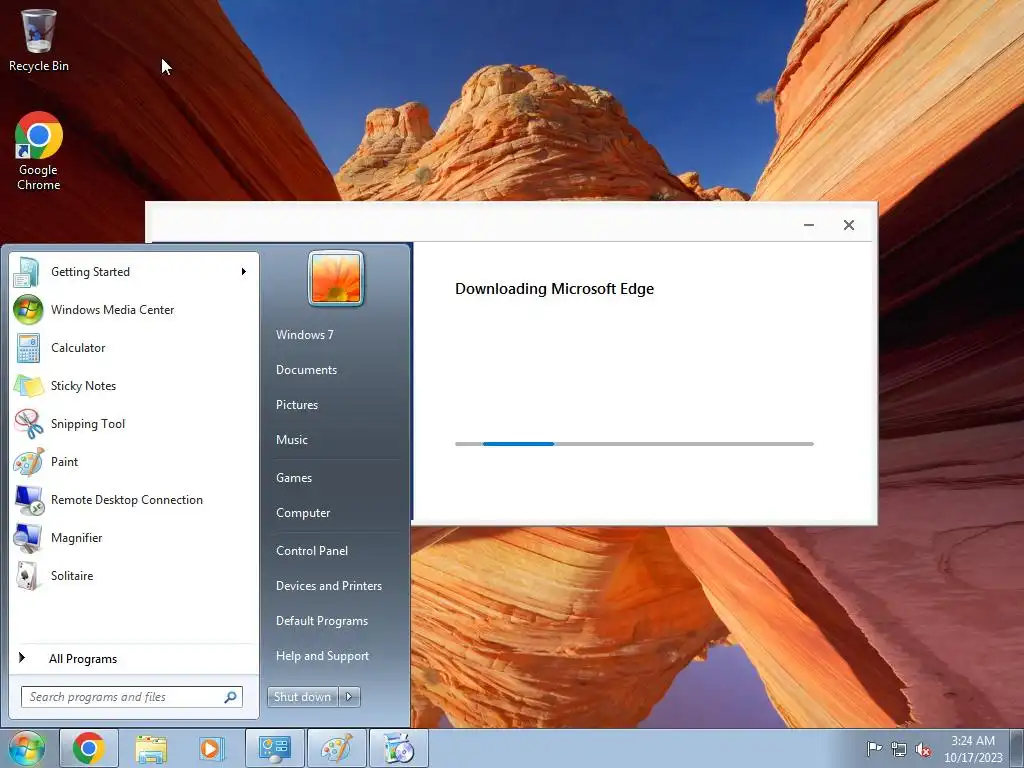1024x768 pixels.
Task: Click the Windows Start orb
Action: pos(26,748)
